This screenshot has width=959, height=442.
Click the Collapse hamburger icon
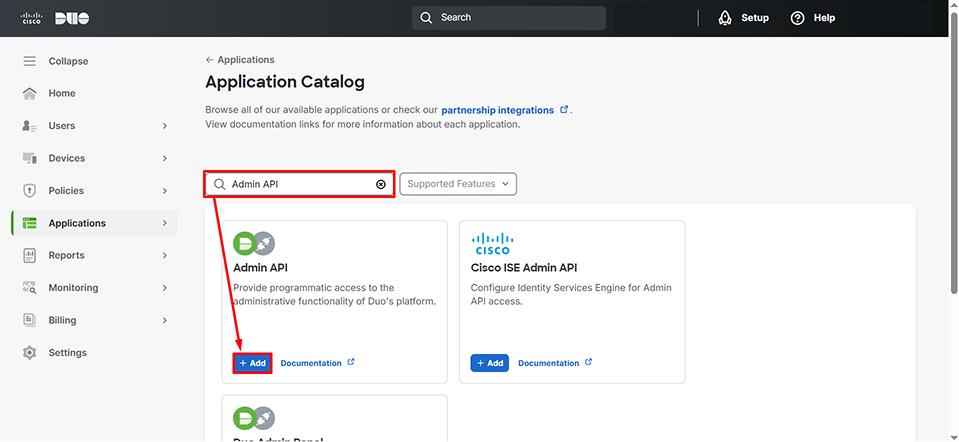29,61
